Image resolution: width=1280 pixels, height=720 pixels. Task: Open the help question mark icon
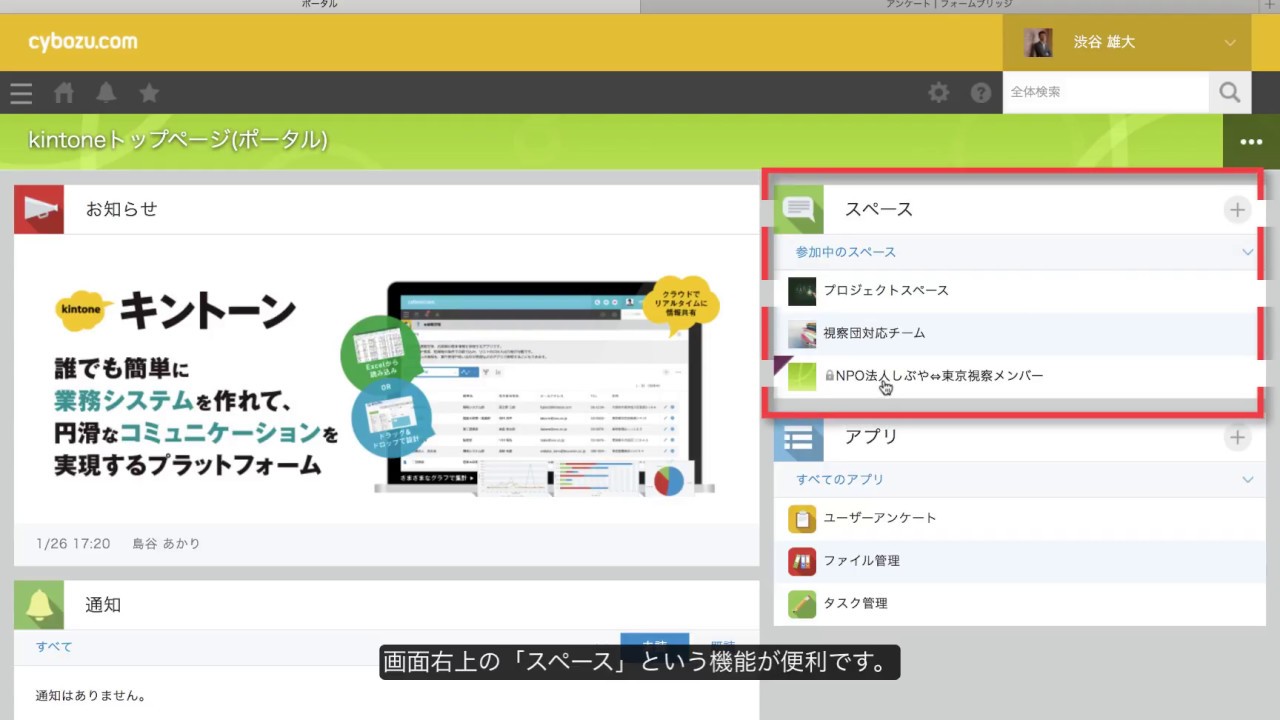click(x=981, y=93)
